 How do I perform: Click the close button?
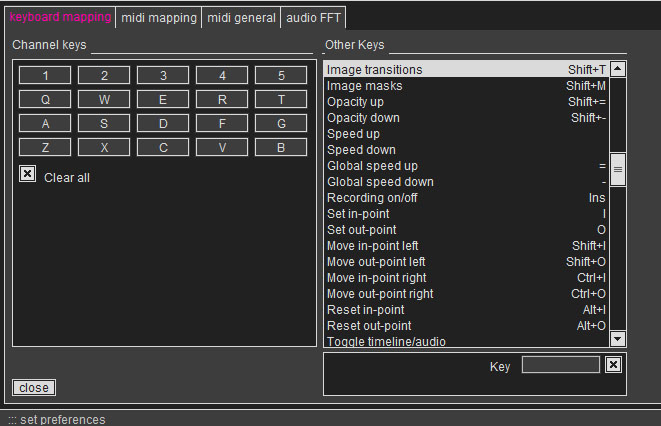[33, 388]
